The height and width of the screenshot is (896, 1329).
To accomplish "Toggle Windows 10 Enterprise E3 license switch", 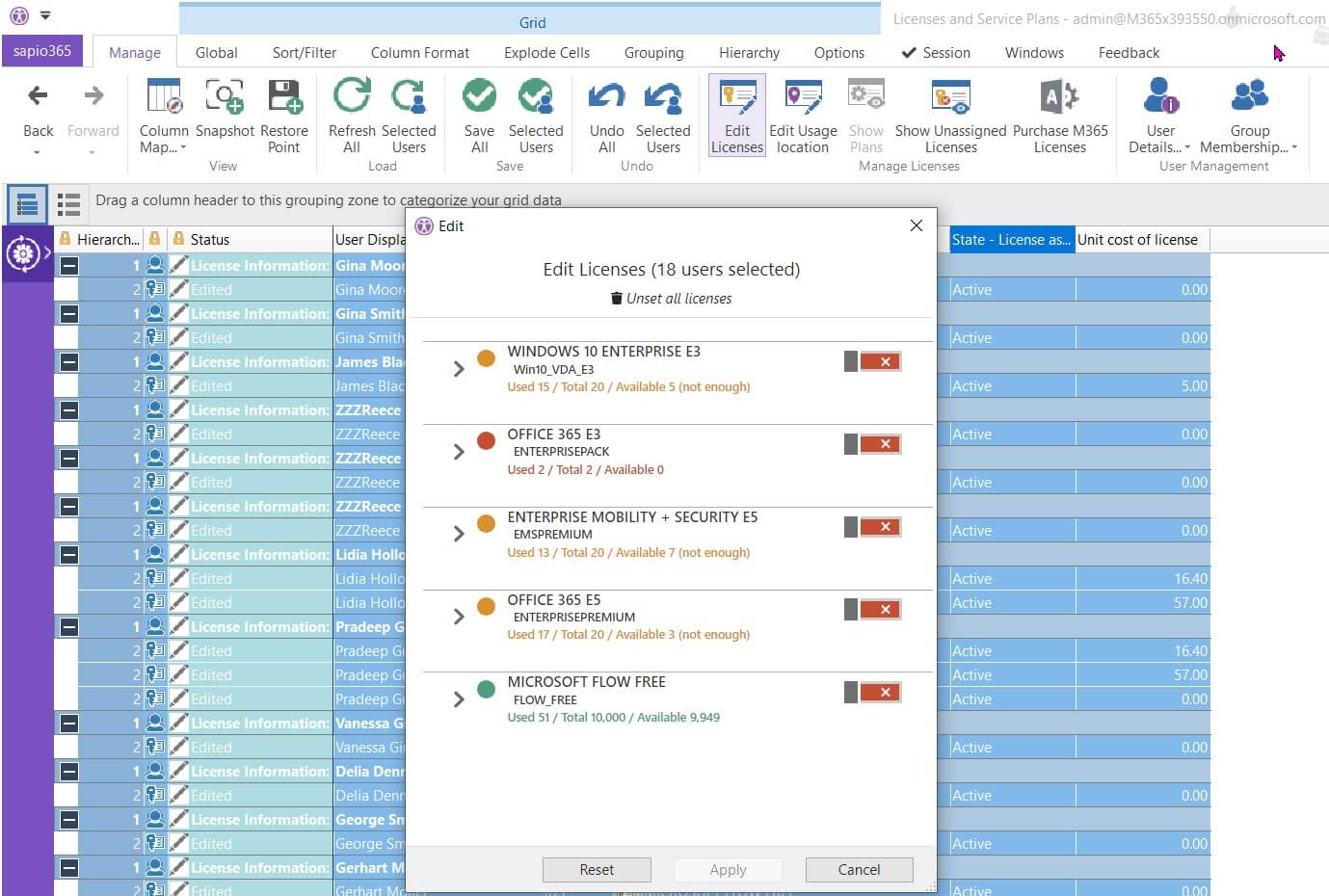I will click(873, 361).
